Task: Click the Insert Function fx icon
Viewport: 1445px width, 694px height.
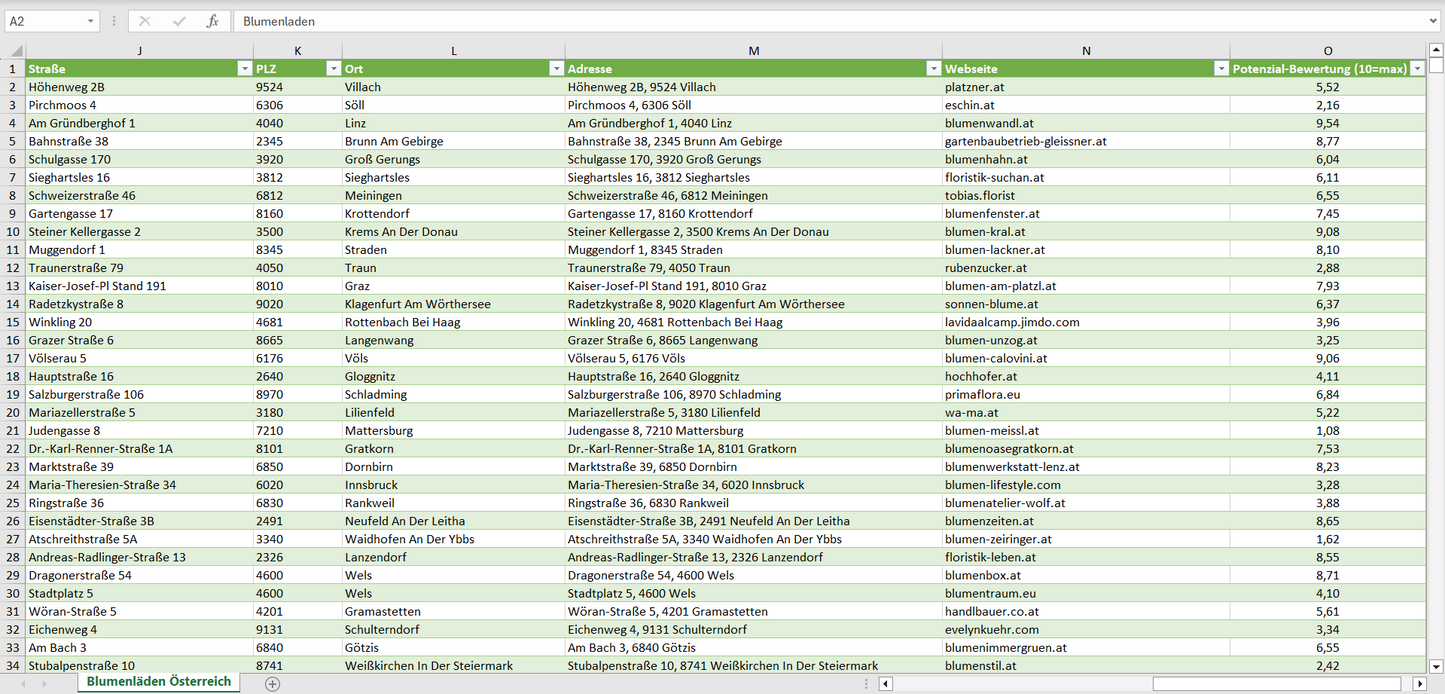Action: point(212,21)
